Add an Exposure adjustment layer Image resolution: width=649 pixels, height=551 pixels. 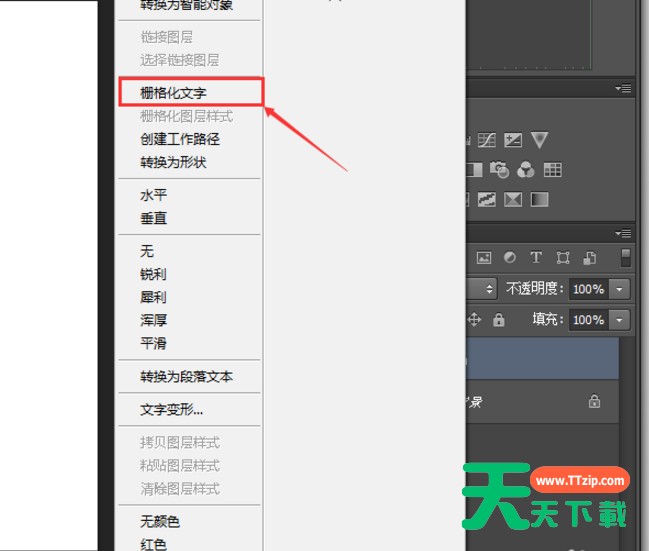click(x=513, y=141)
